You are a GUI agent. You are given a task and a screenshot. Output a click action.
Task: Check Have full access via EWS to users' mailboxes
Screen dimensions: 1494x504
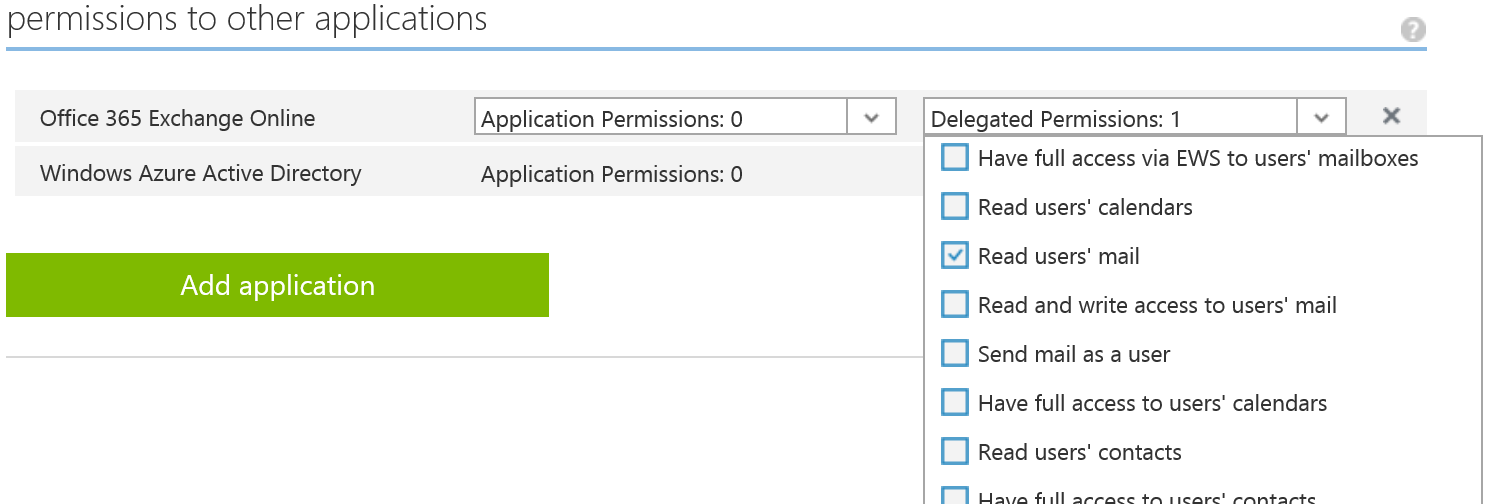pos(955,158)
